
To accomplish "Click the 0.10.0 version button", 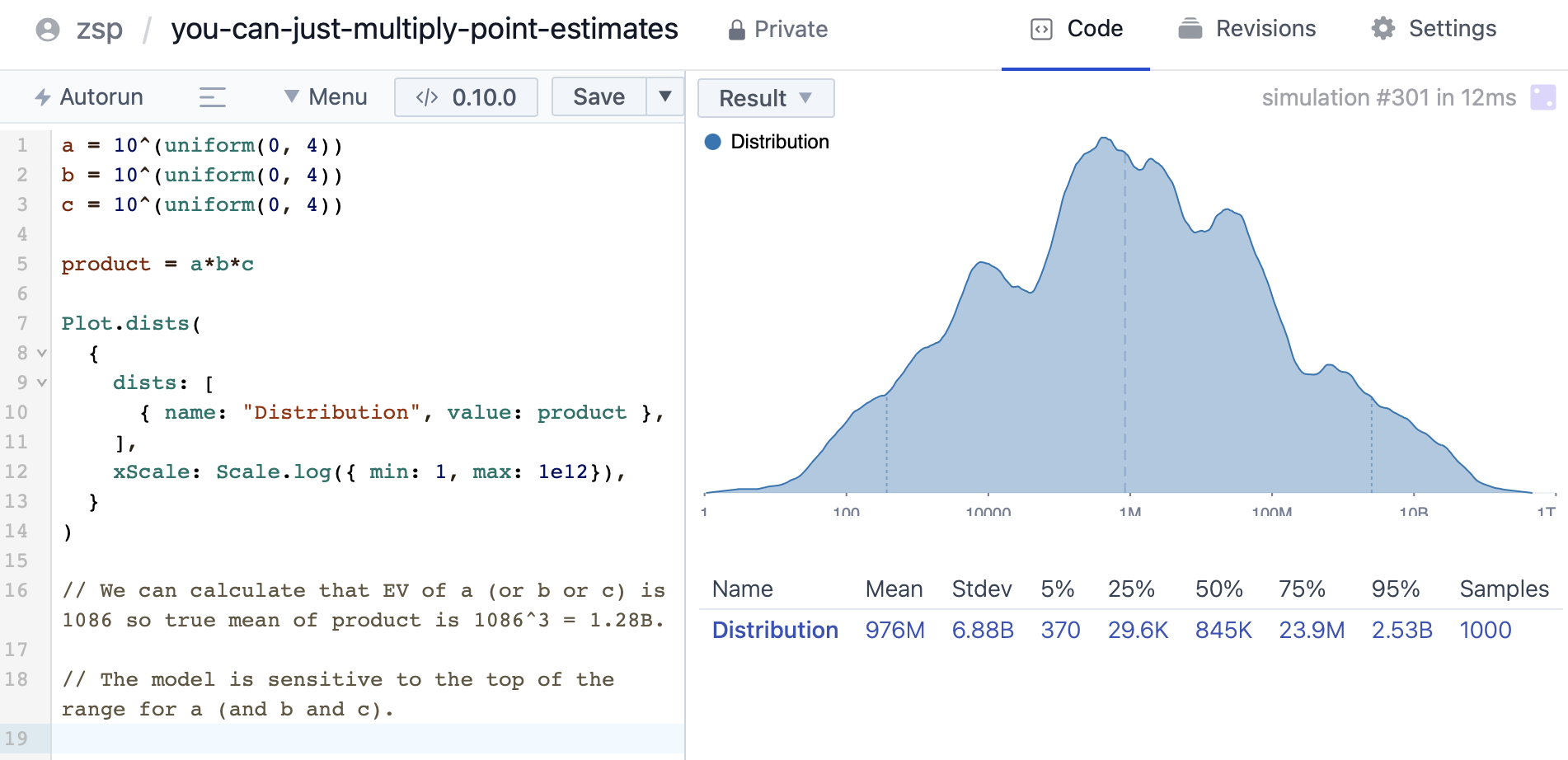I will [x=466, y=97].
